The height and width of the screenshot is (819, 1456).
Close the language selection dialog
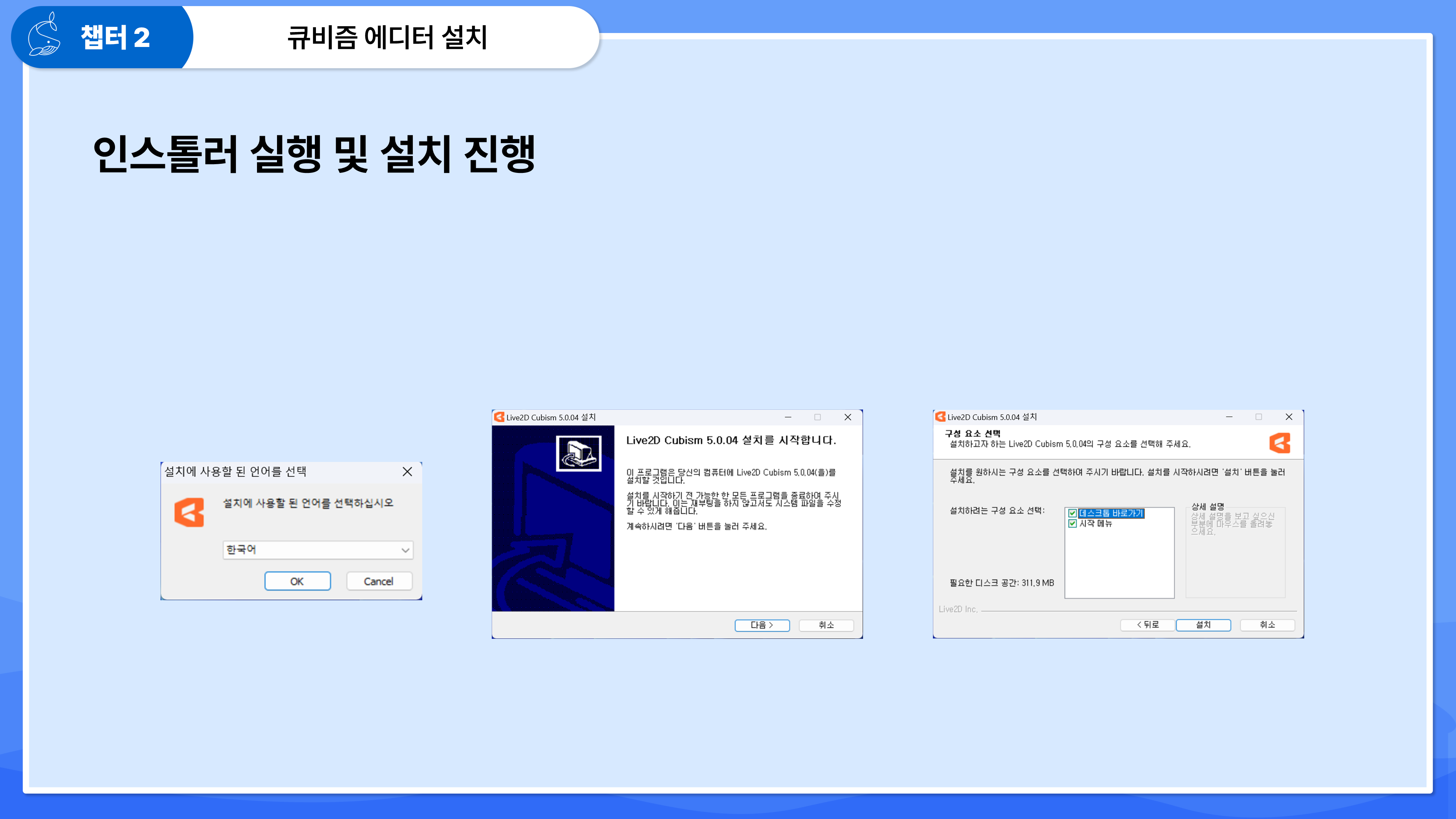coord(407,471)
